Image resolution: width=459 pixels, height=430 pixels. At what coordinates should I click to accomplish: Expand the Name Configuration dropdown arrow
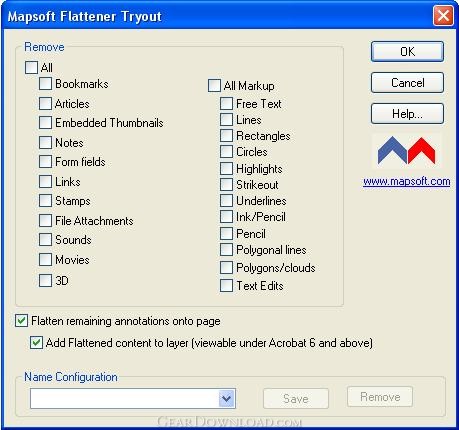click(x=226, y=398)
